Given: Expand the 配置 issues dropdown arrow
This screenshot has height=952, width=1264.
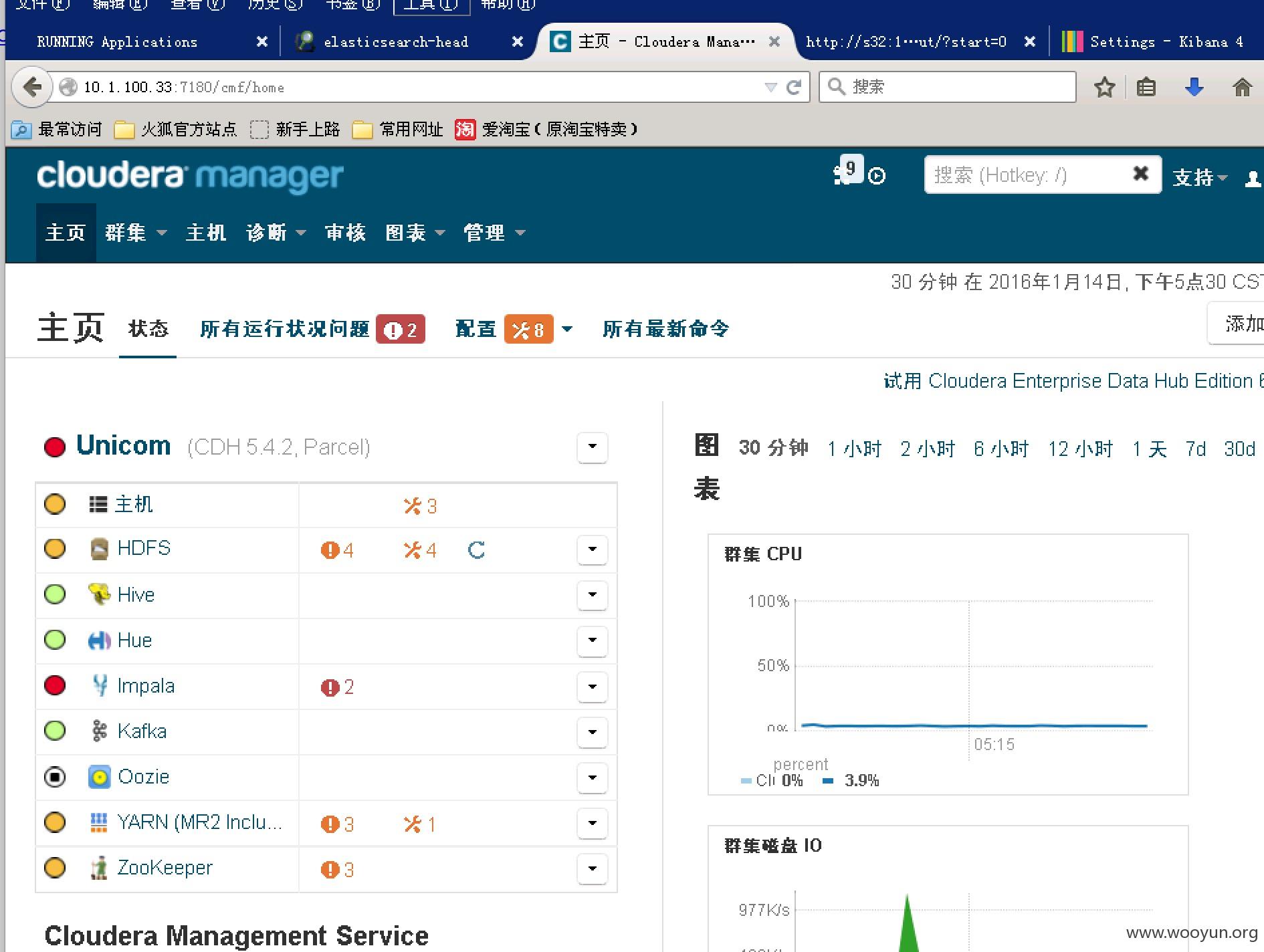Looking at the screenshot, I should point(567,329).
